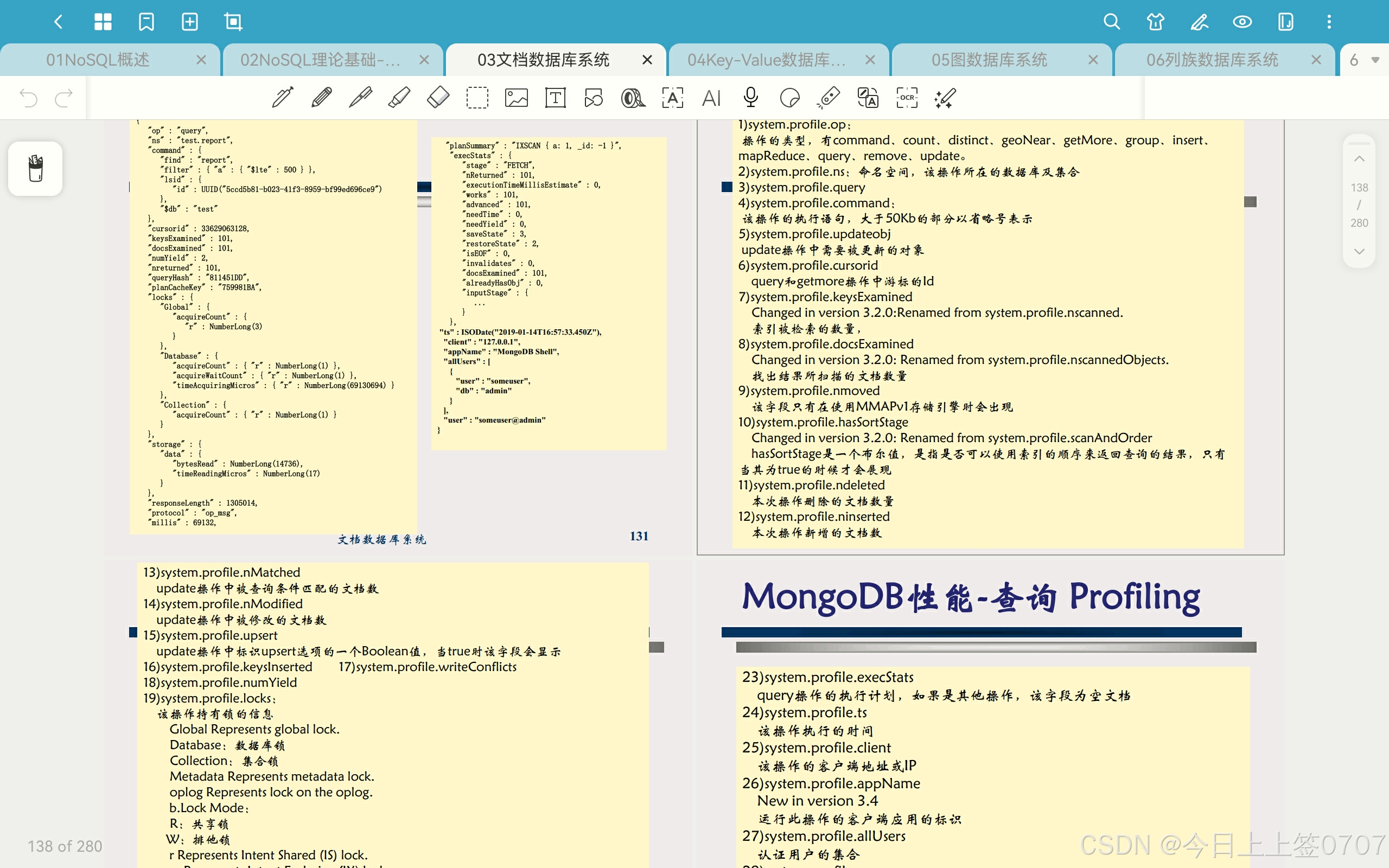The width and height of the screenshot is (1389, 868).
Task: Close the 04Key-Value数据库 tab
Action: pos(870,60)
